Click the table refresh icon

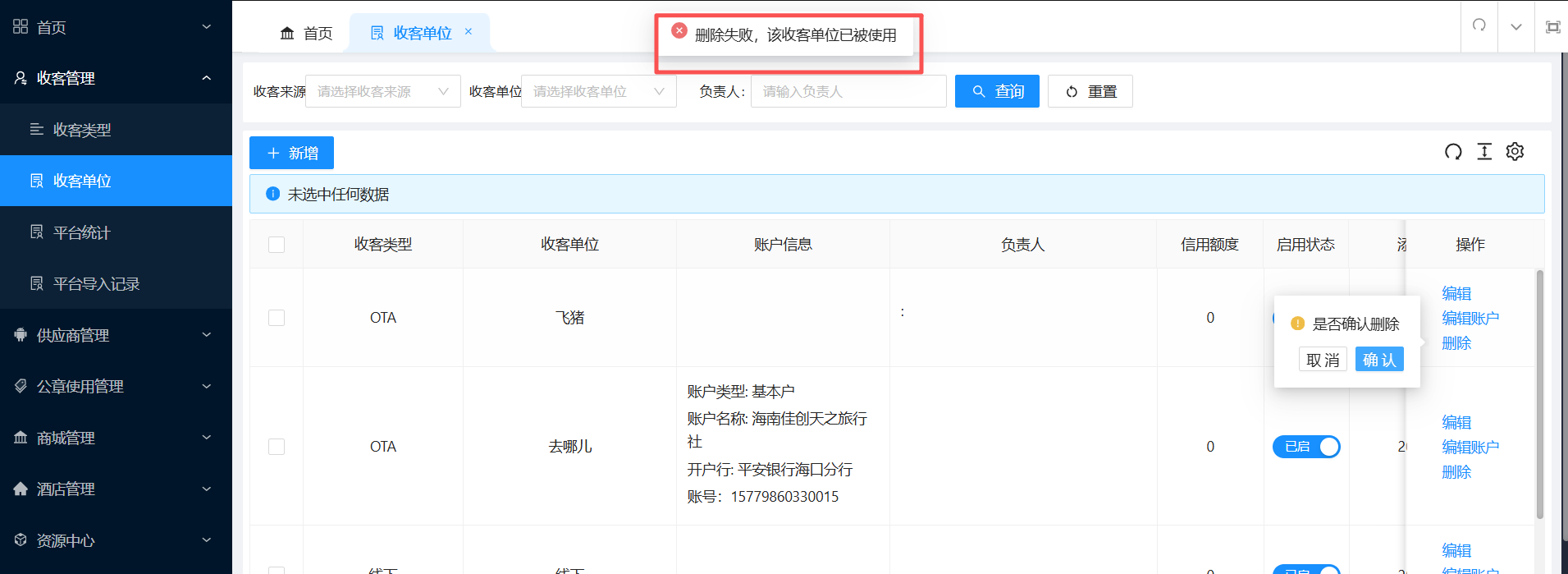[1453, 152]
